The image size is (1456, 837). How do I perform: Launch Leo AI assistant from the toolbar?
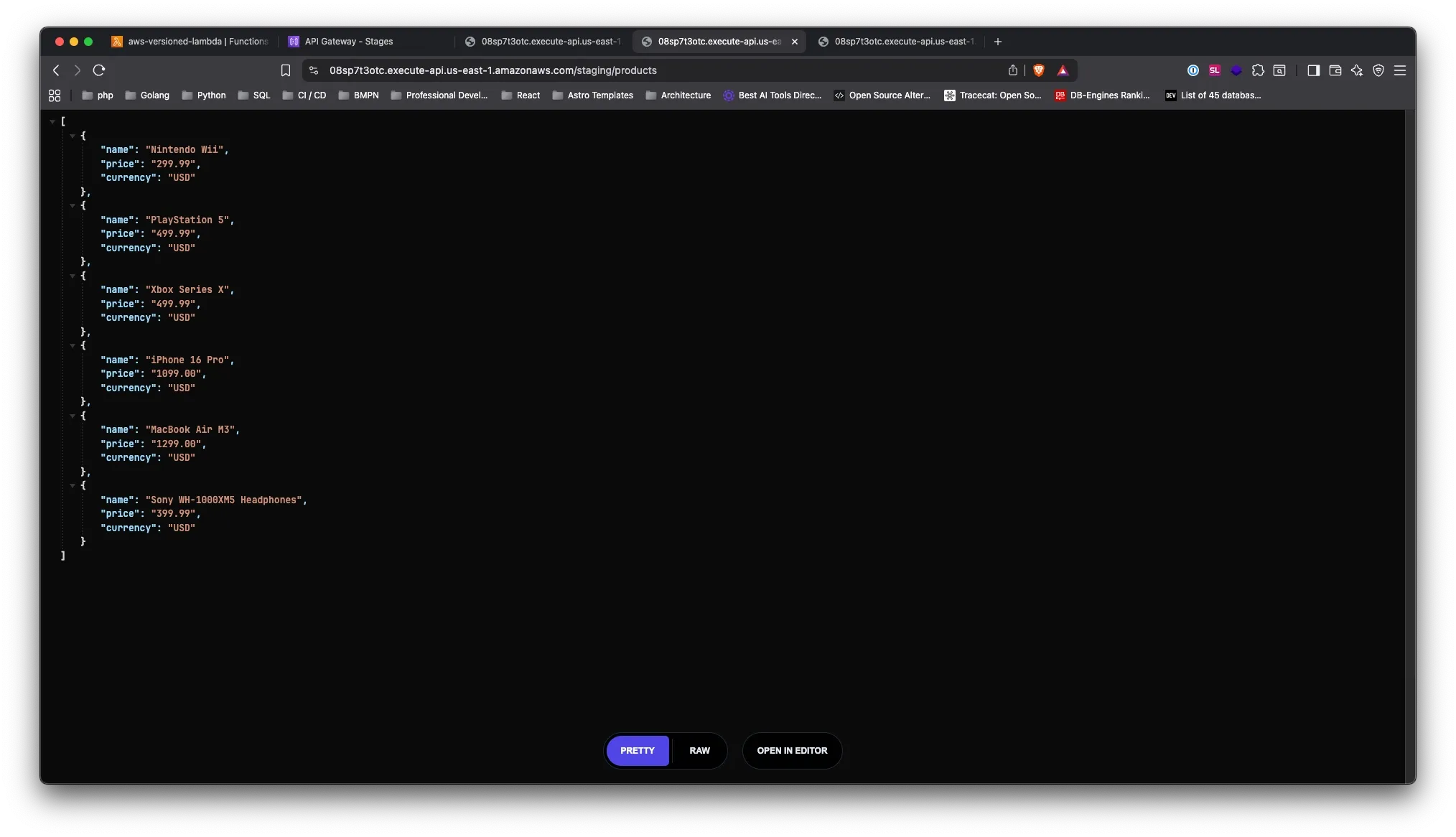pyautogui.click(x=1357, y=70)
